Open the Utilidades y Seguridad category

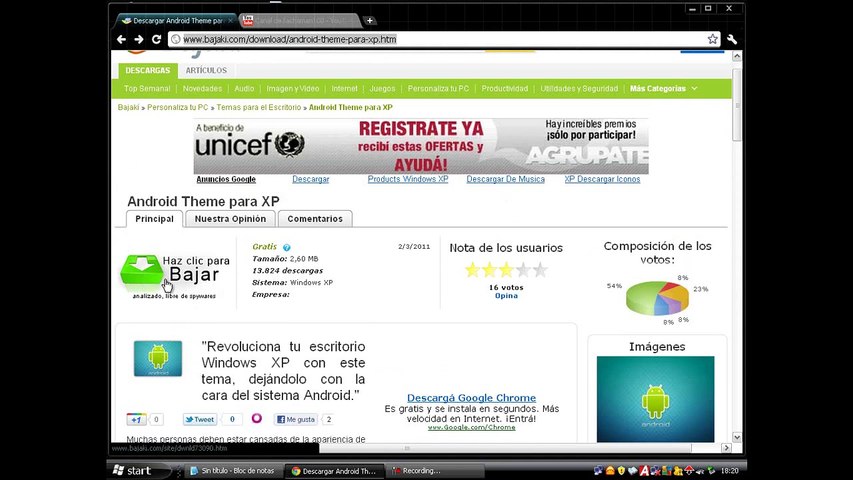coord(579,89)
